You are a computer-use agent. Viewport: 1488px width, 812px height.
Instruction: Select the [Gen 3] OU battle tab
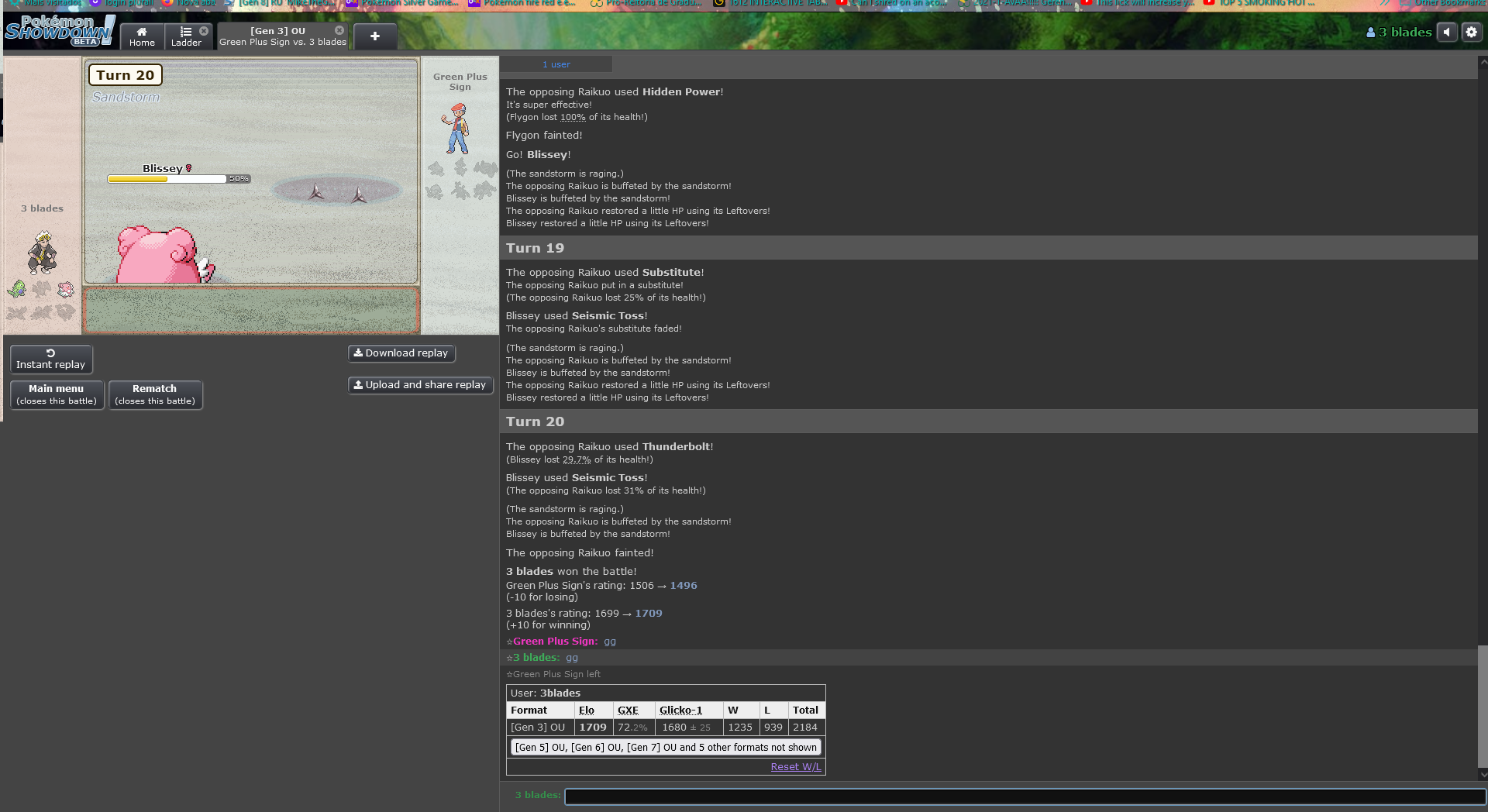[x=282, y=36]
